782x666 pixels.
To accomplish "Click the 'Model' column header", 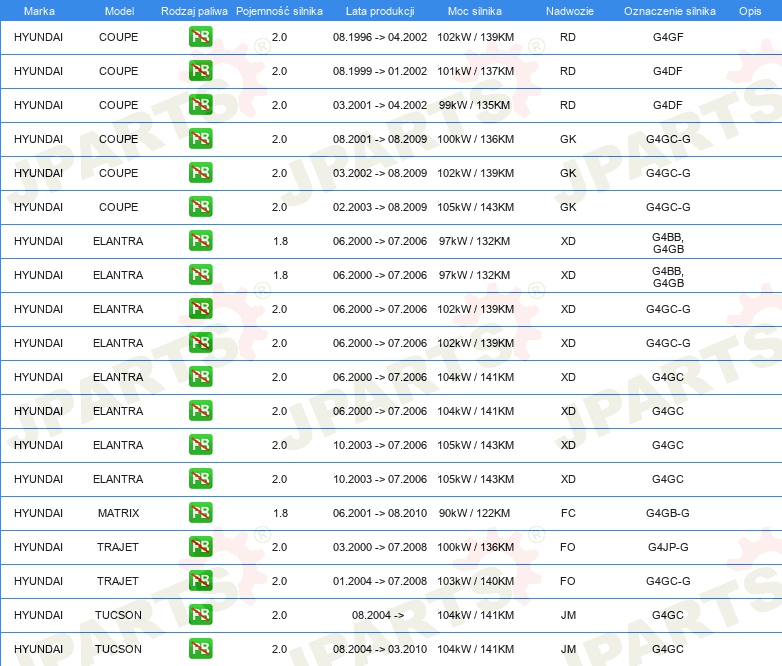I will [x=119, y=11].
